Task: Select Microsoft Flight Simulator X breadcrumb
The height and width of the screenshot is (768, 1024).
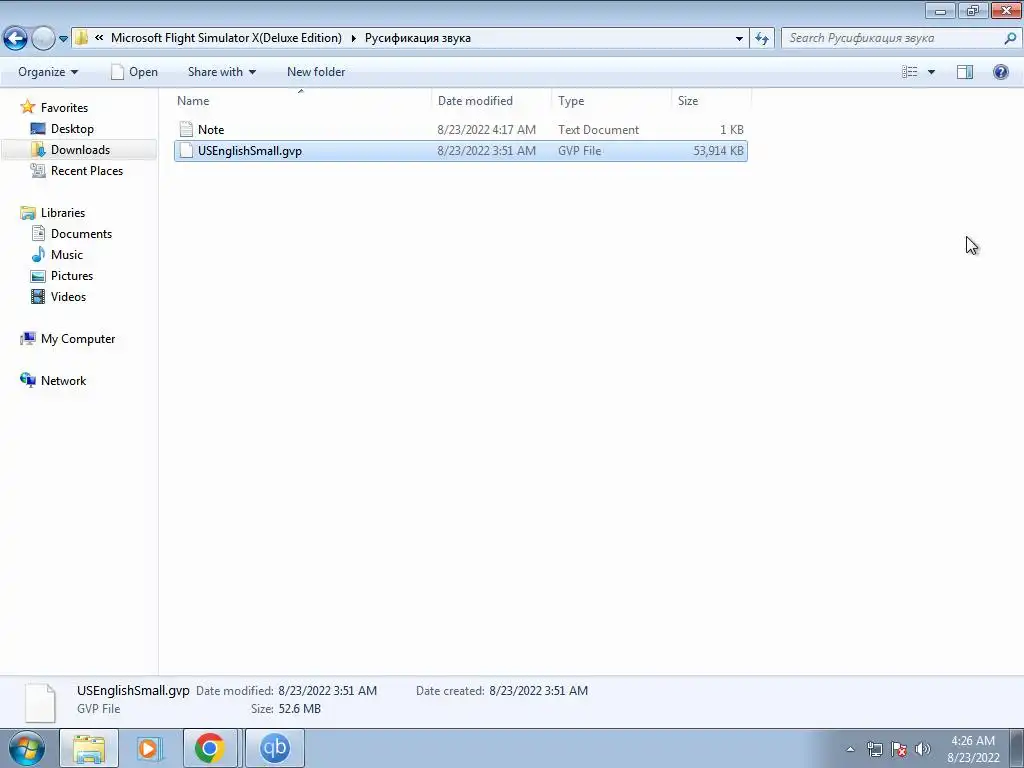Action: point(226,38)
